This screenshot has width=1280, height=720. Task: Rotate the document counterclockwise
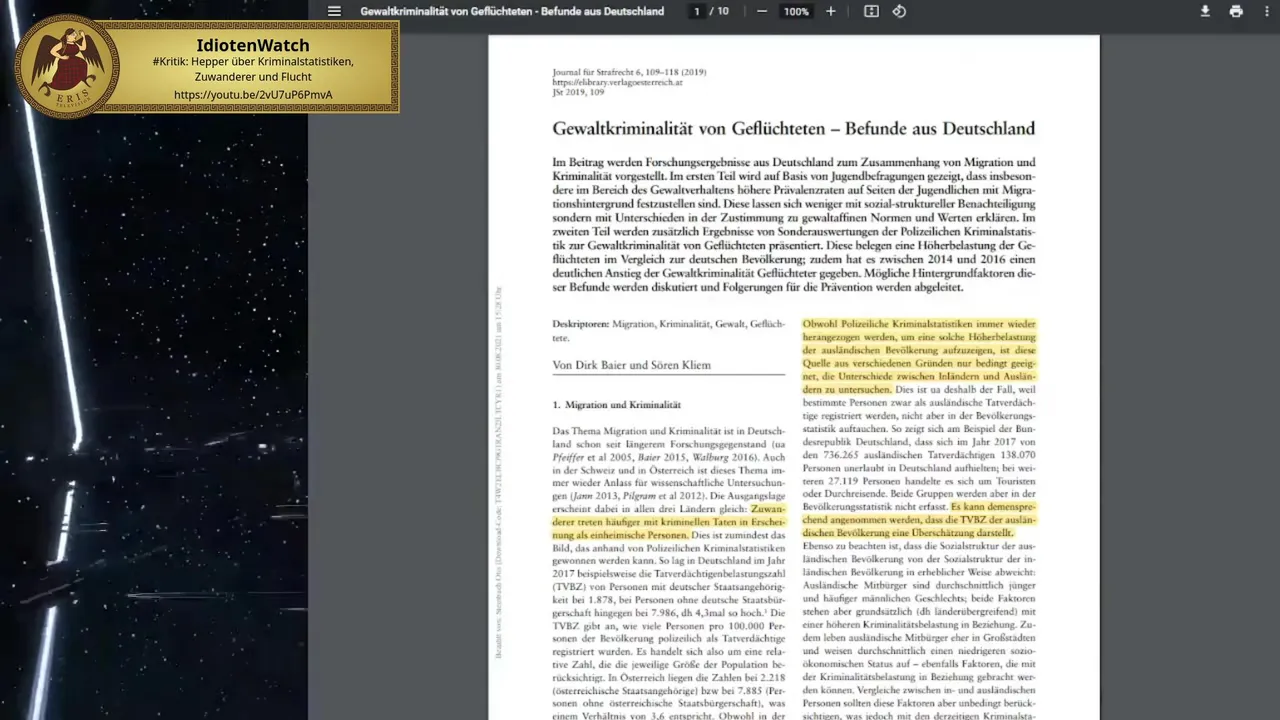(x=899, y=11)
